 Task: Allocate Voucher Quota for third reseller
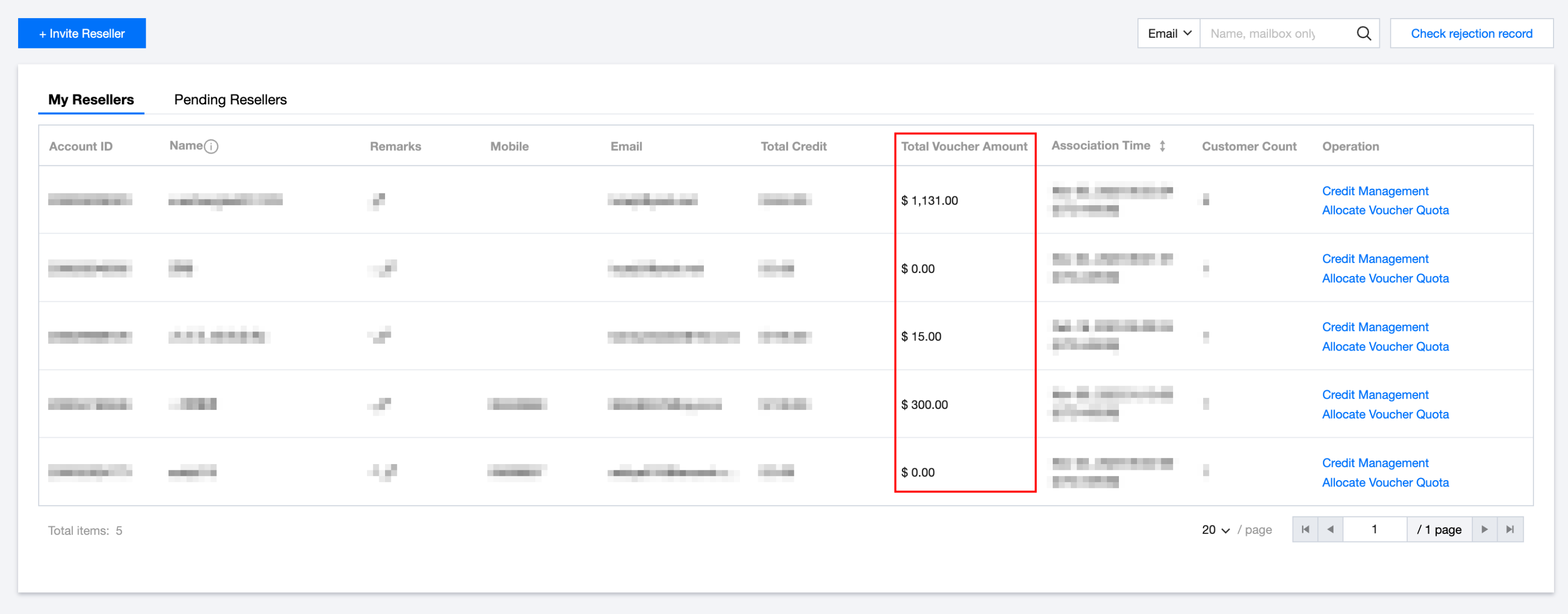[x=1385, y=346]
